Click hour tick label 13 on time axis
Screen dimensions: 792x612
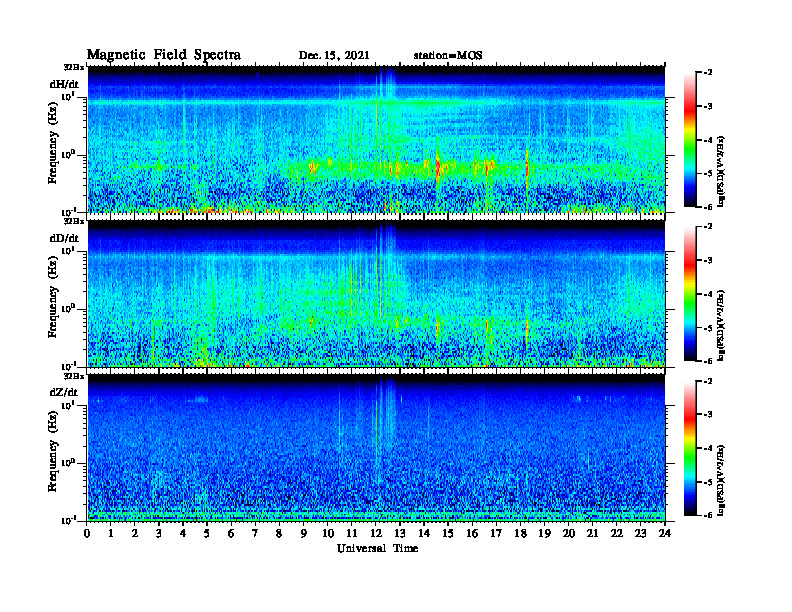pos(400,534)
